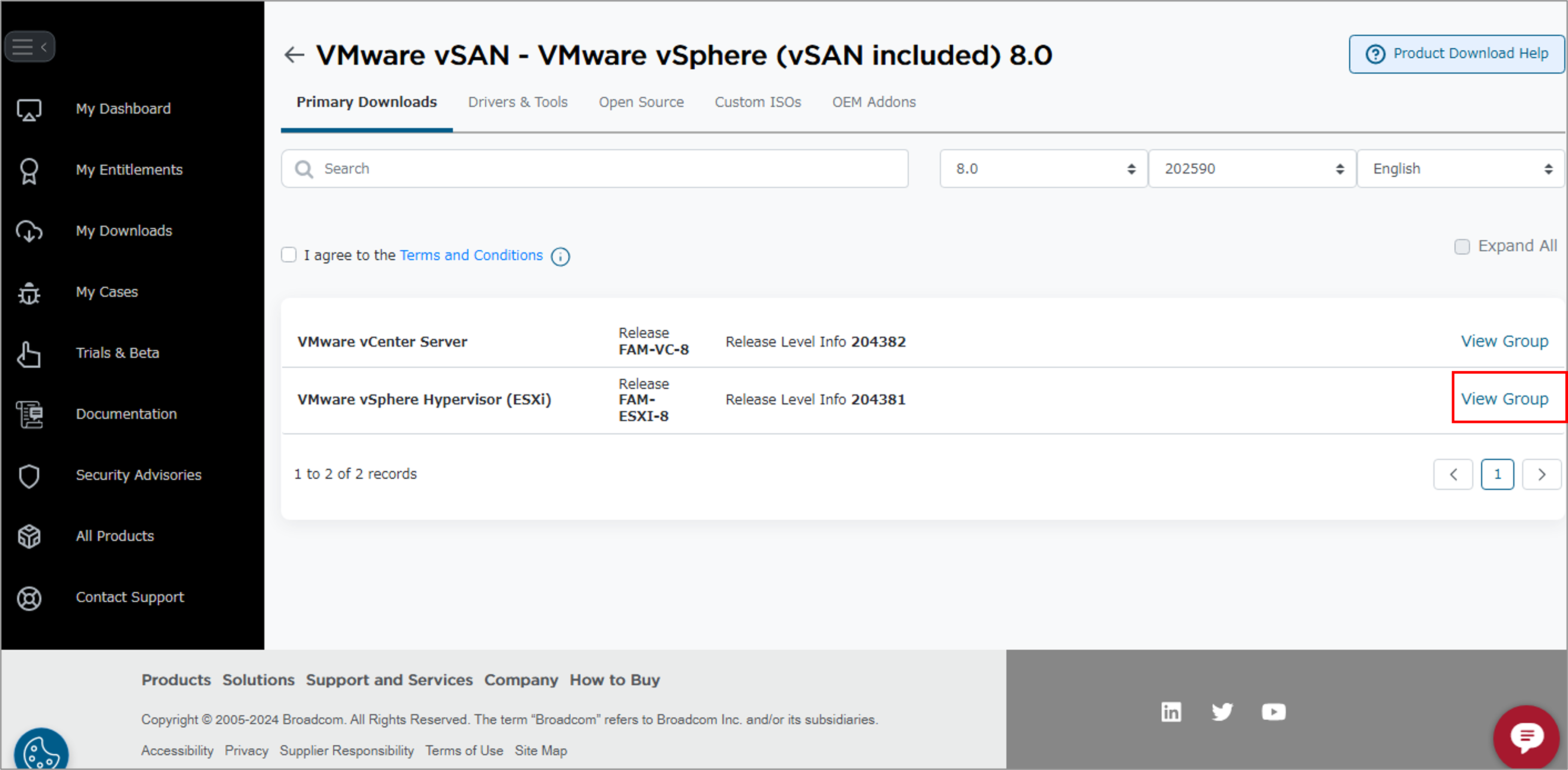1568x770 pixels.
Task: Open Trials & Beta menu item
Action: [117, 353]
